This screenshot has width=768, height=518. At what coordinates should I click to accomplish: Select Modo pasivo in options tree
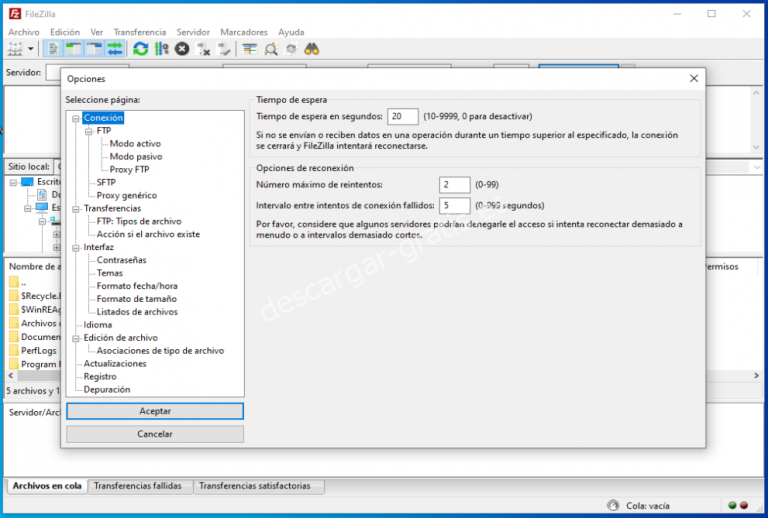click(x=136, y=157)
